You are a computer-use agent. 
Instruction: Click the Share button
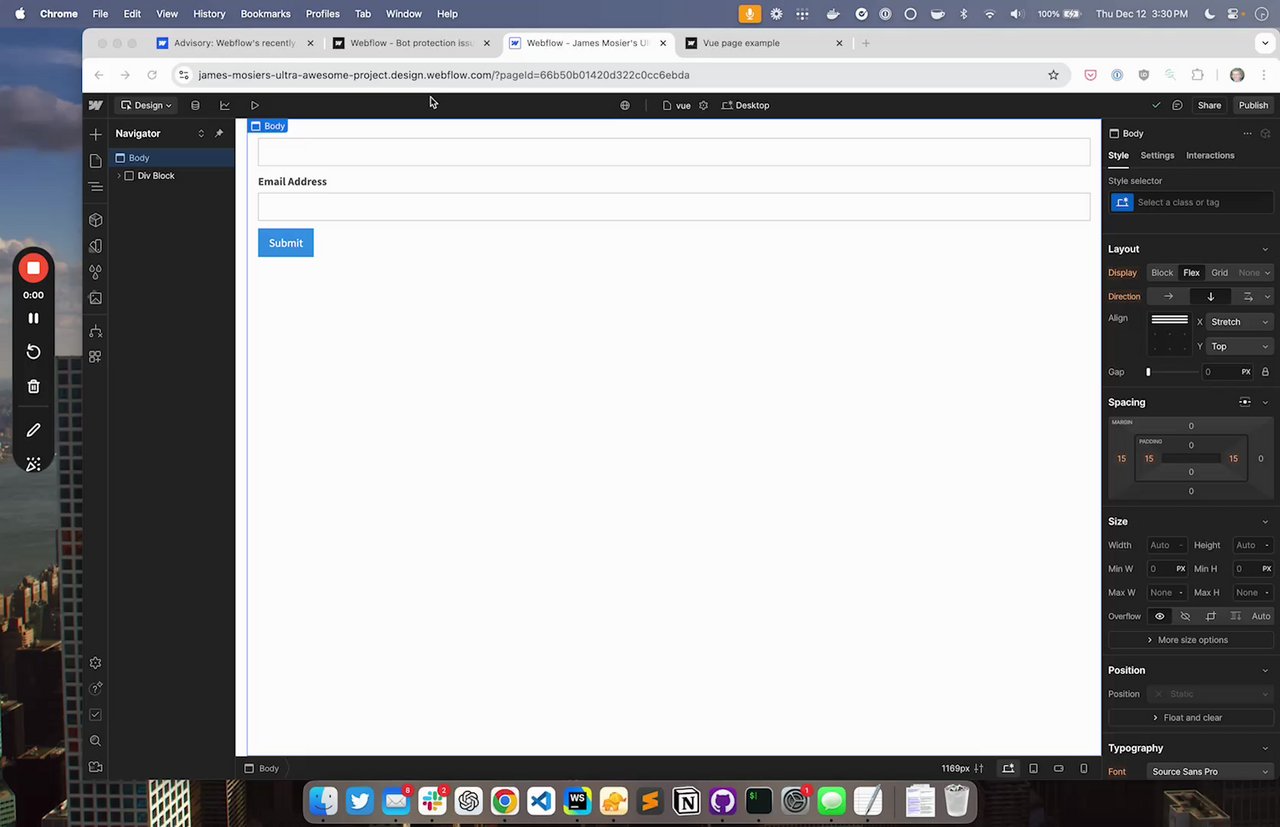tap(1209, 105)
